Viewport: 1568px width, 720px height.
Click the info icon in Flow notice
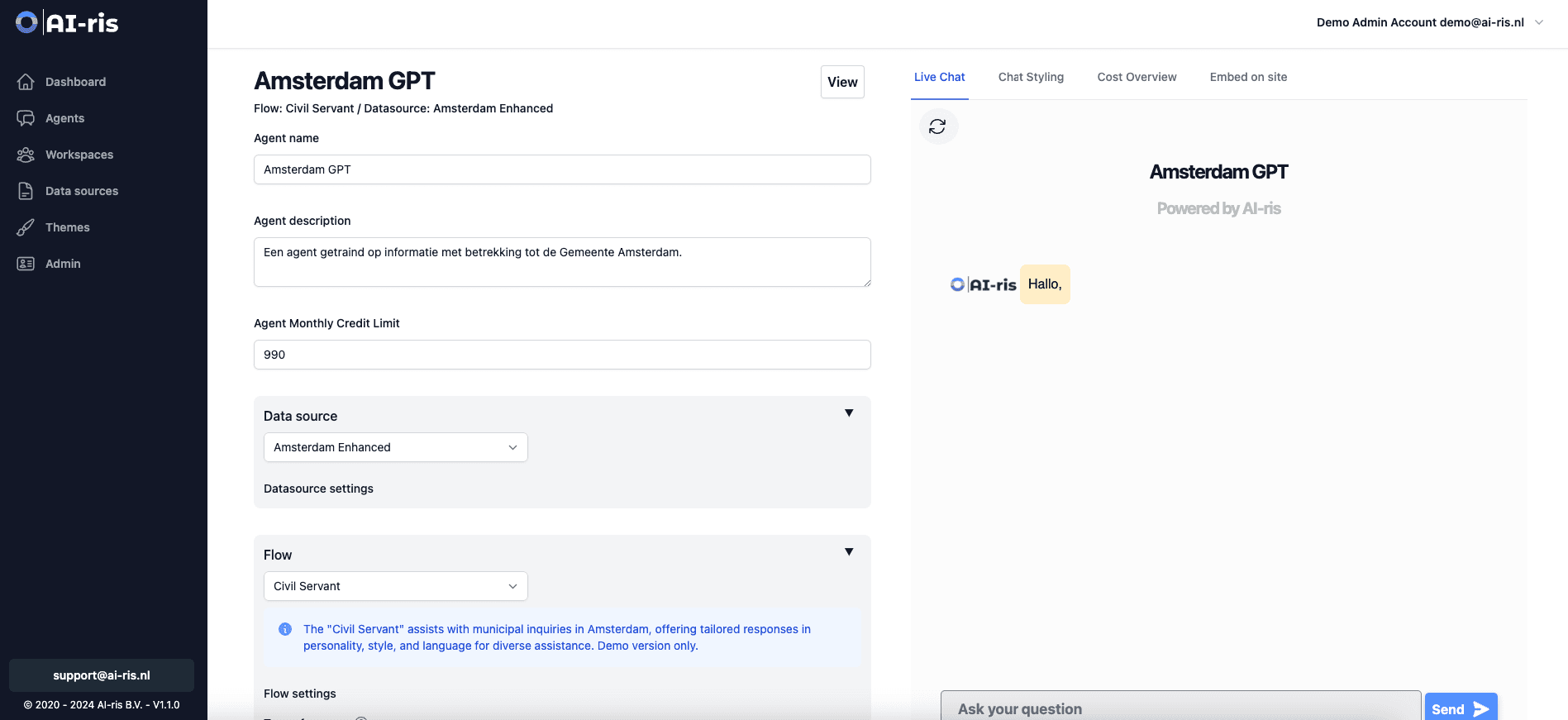click(285, 629)
